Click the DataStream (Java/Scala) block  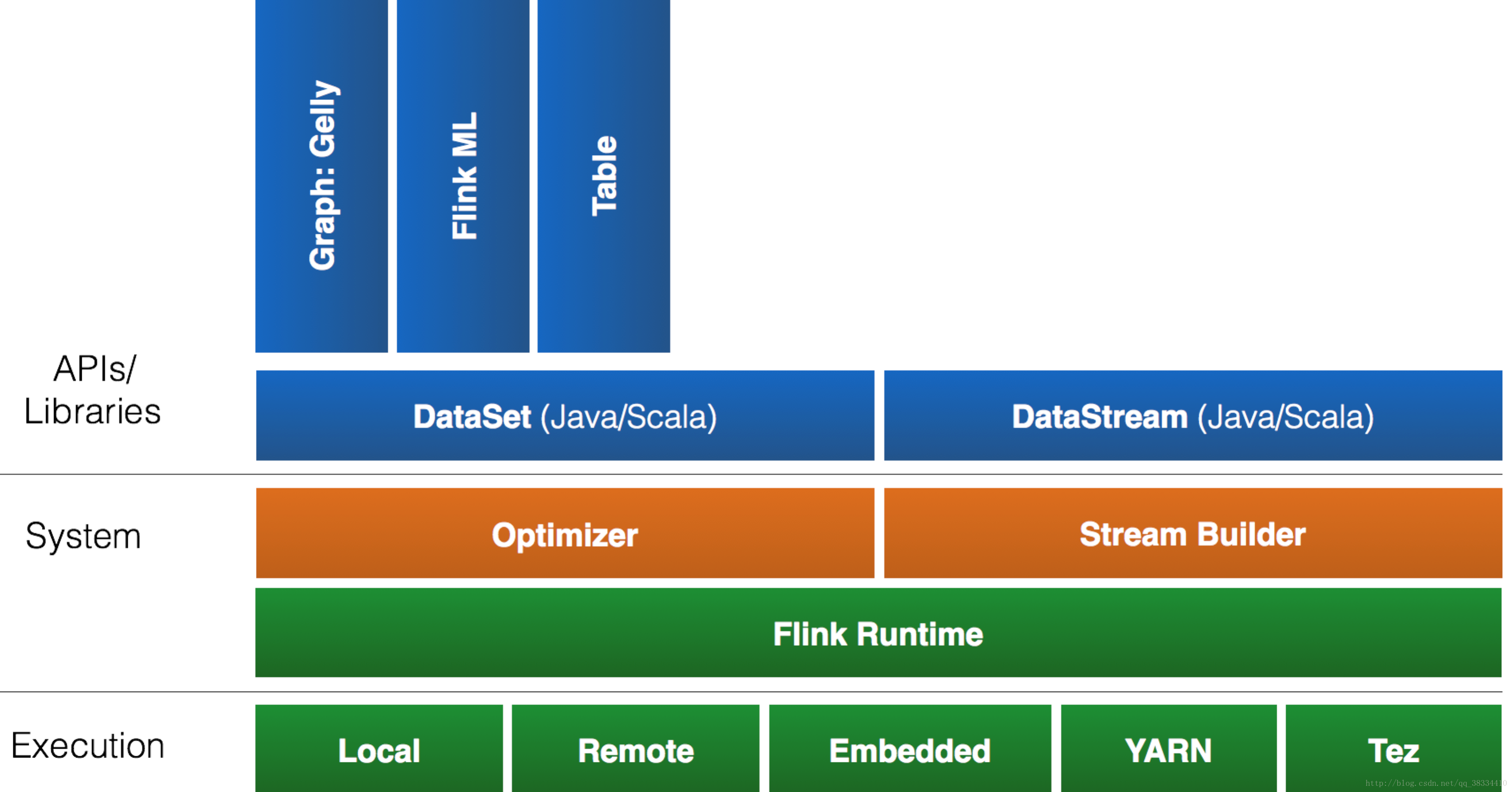coord(1193,415)
